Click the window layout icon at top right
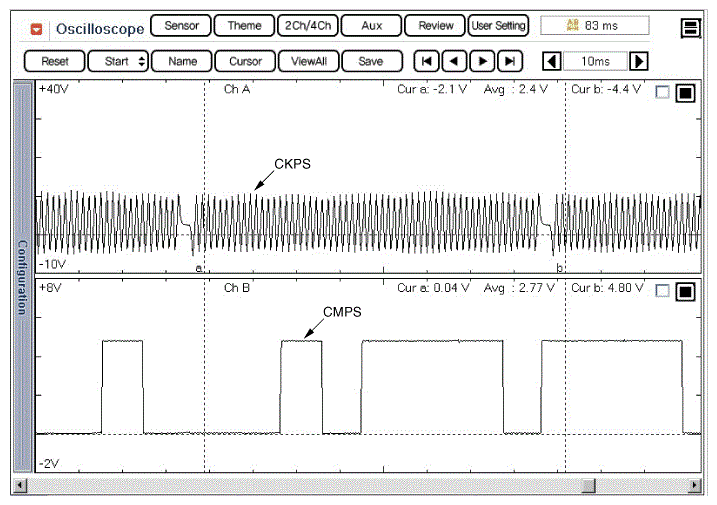 690,28
